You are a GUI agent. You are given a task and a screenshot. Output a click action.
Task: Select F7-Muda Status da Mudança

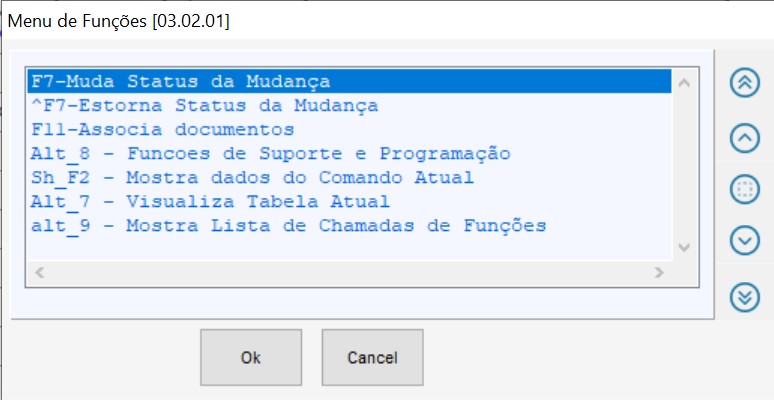pos(181,81)
